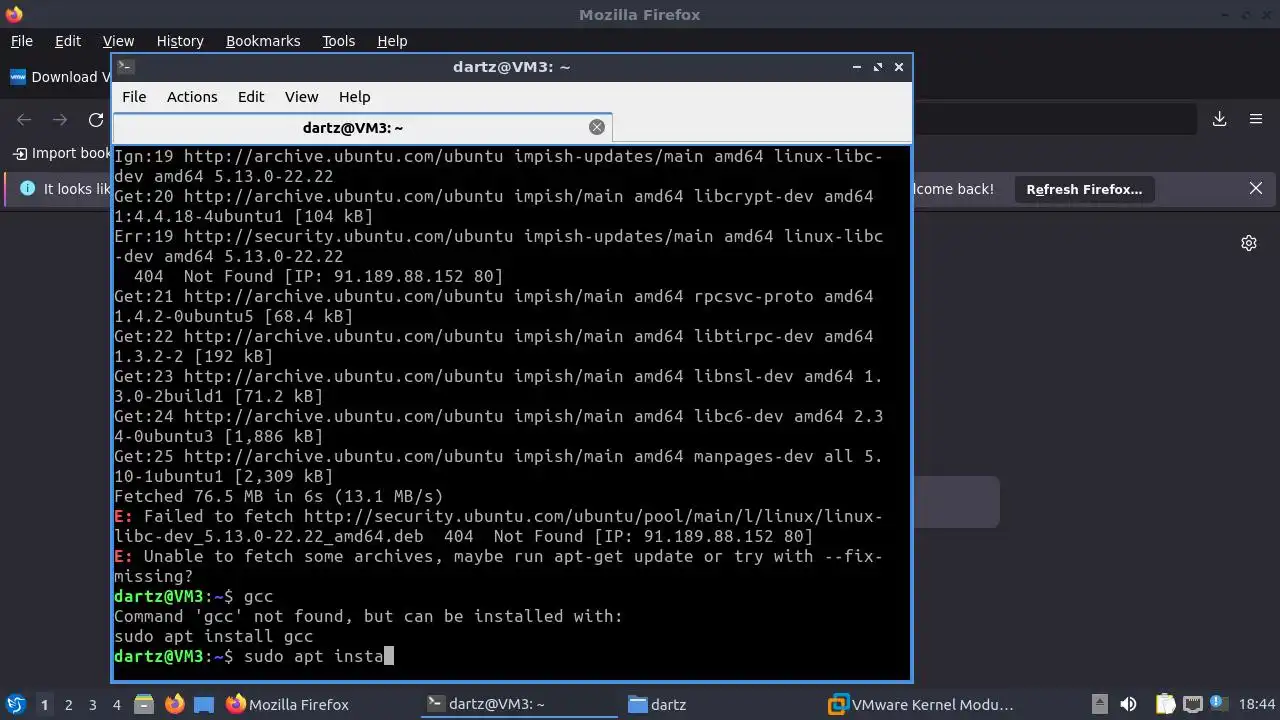
Task: Open the network connection tray icon
Action: coord(1192,704)
